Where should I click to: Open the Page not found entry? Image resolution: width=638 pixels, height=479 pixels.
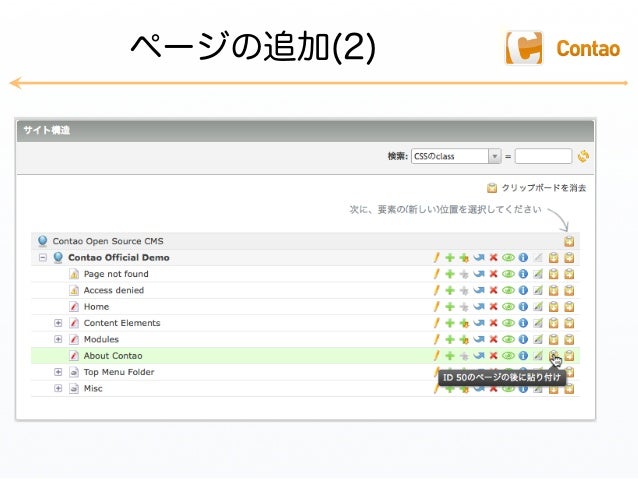pos(116,274)
